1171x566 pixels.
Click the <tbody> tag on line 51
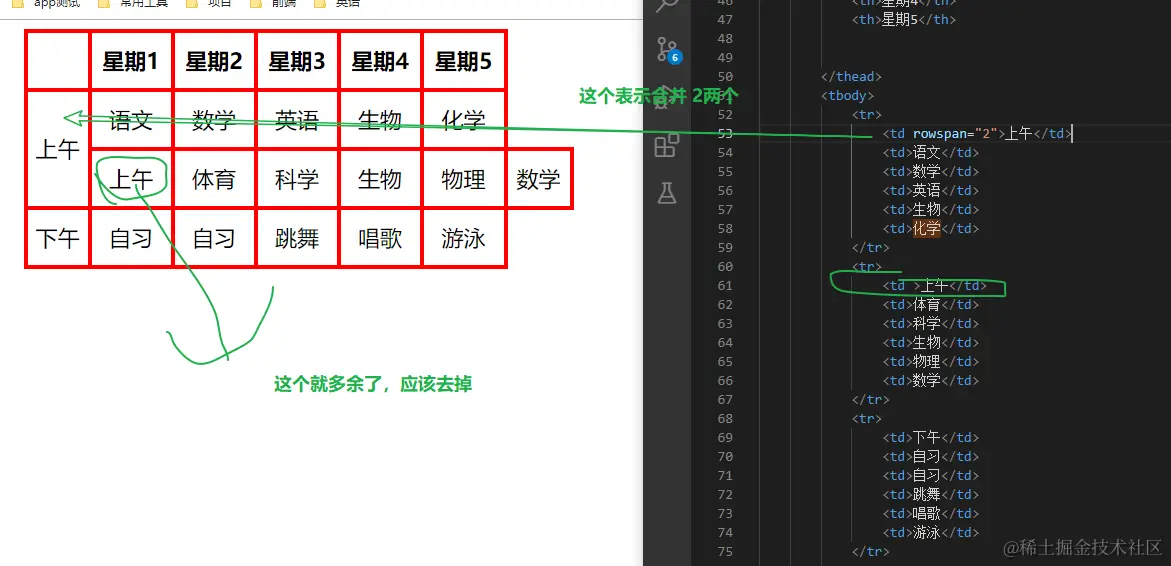point(847,96)
